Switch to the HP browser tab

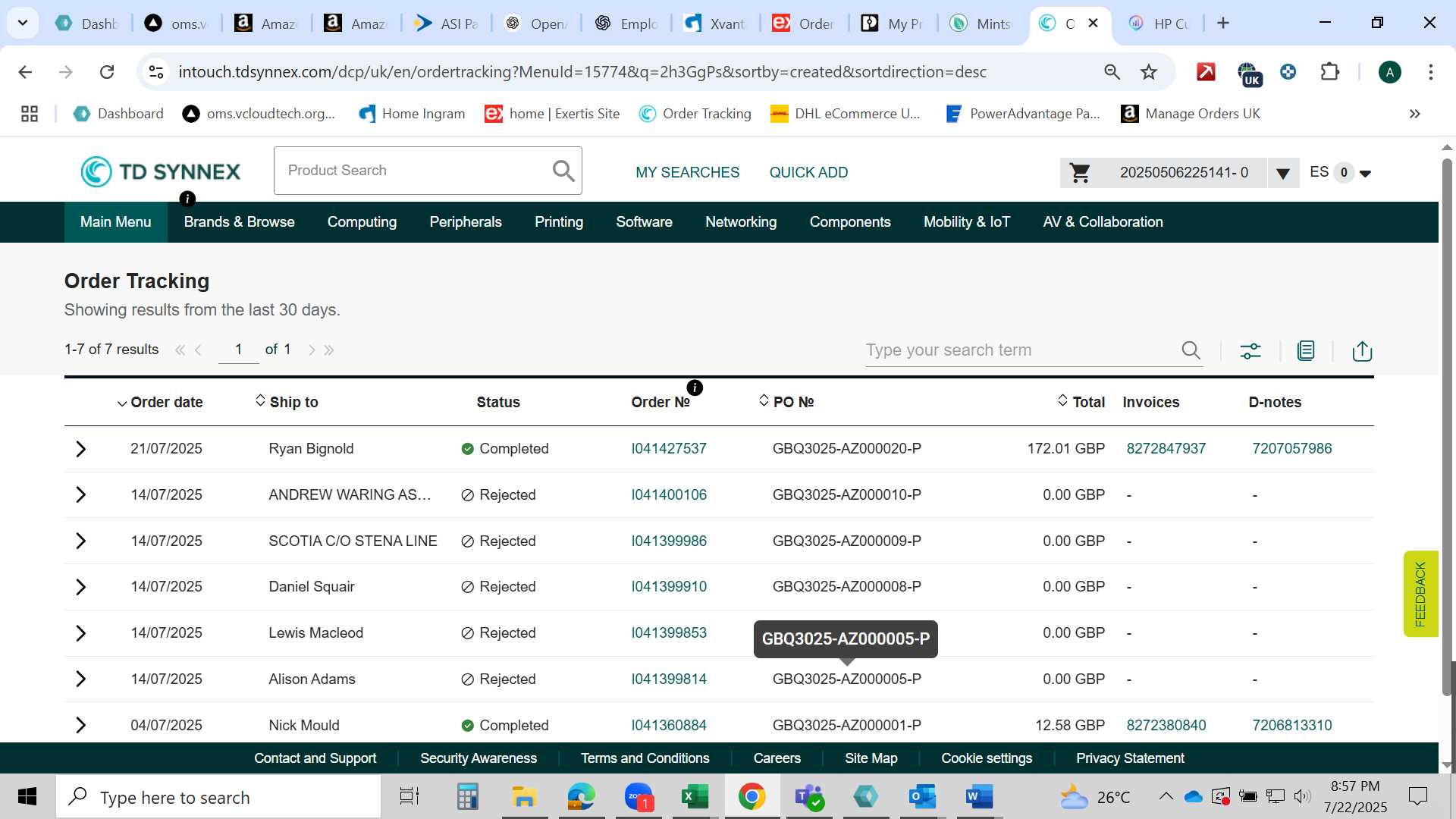click(1160, 24)
